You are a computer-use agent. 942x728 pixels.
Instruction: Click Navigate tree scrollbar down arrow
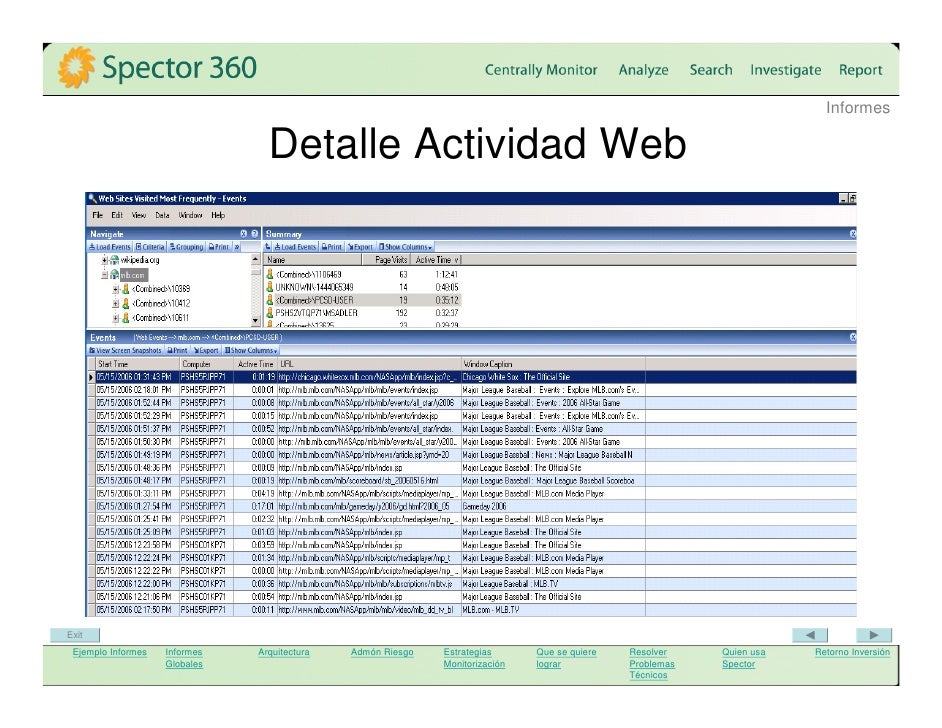click(x=255, y=321)
